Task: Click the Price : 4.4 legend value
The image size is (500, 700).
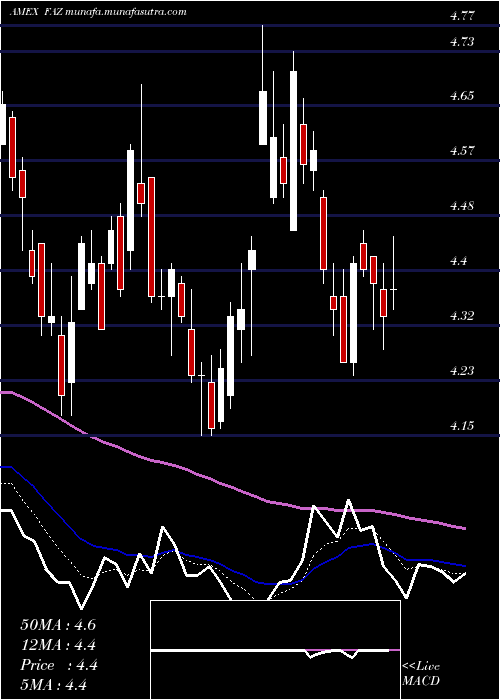Action: point(59,665)
